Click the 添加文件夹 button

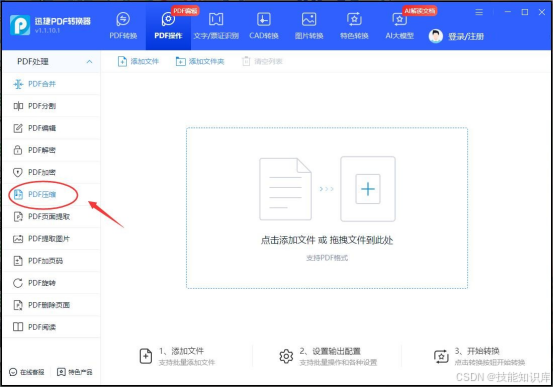200,61
